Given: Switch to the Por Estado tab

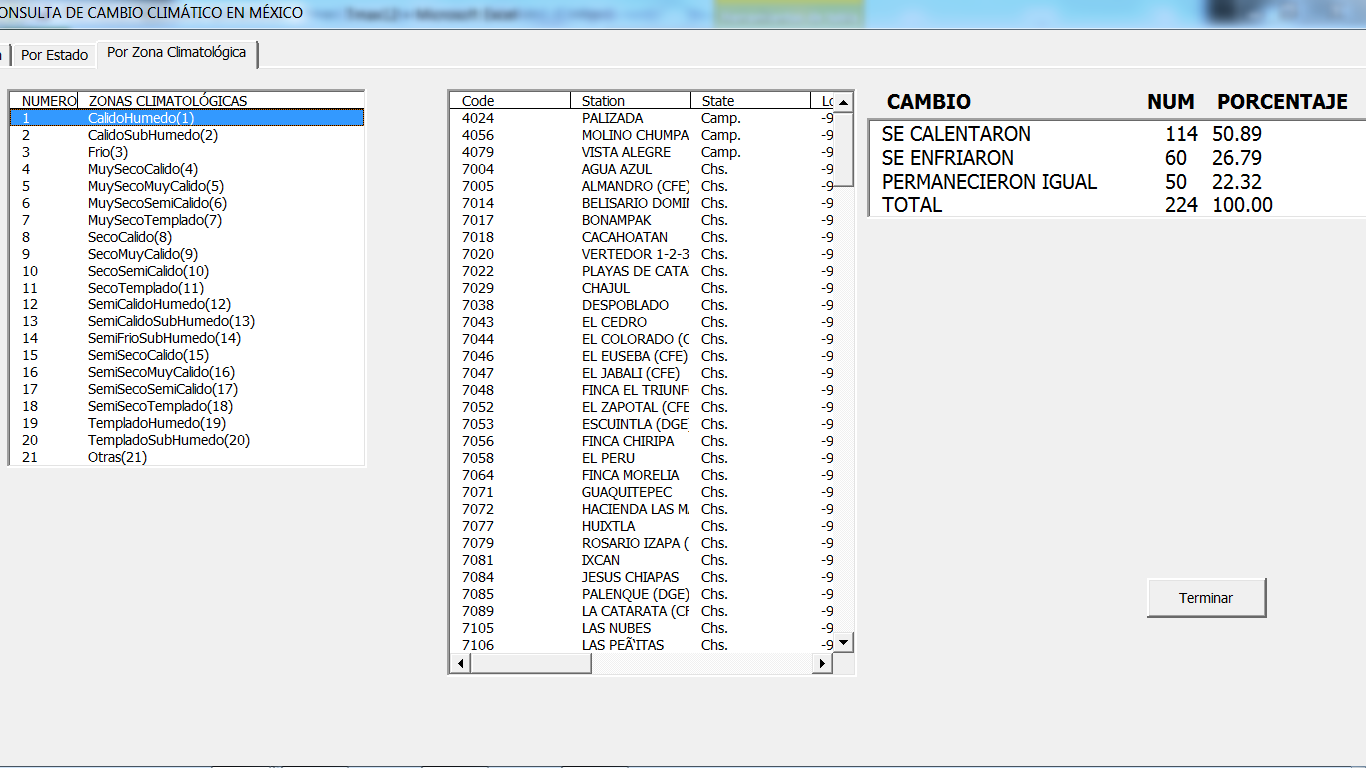Looking at the screenshot, I should pyautogui.click(x=54, y=55).
